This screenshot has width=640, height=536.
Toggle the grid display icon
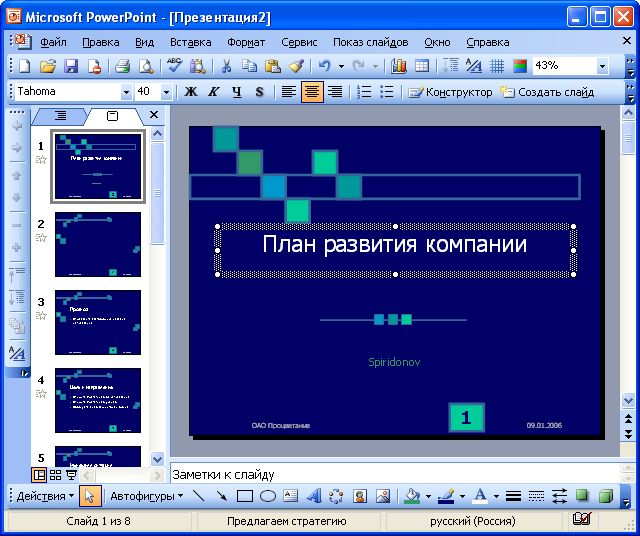497,66
